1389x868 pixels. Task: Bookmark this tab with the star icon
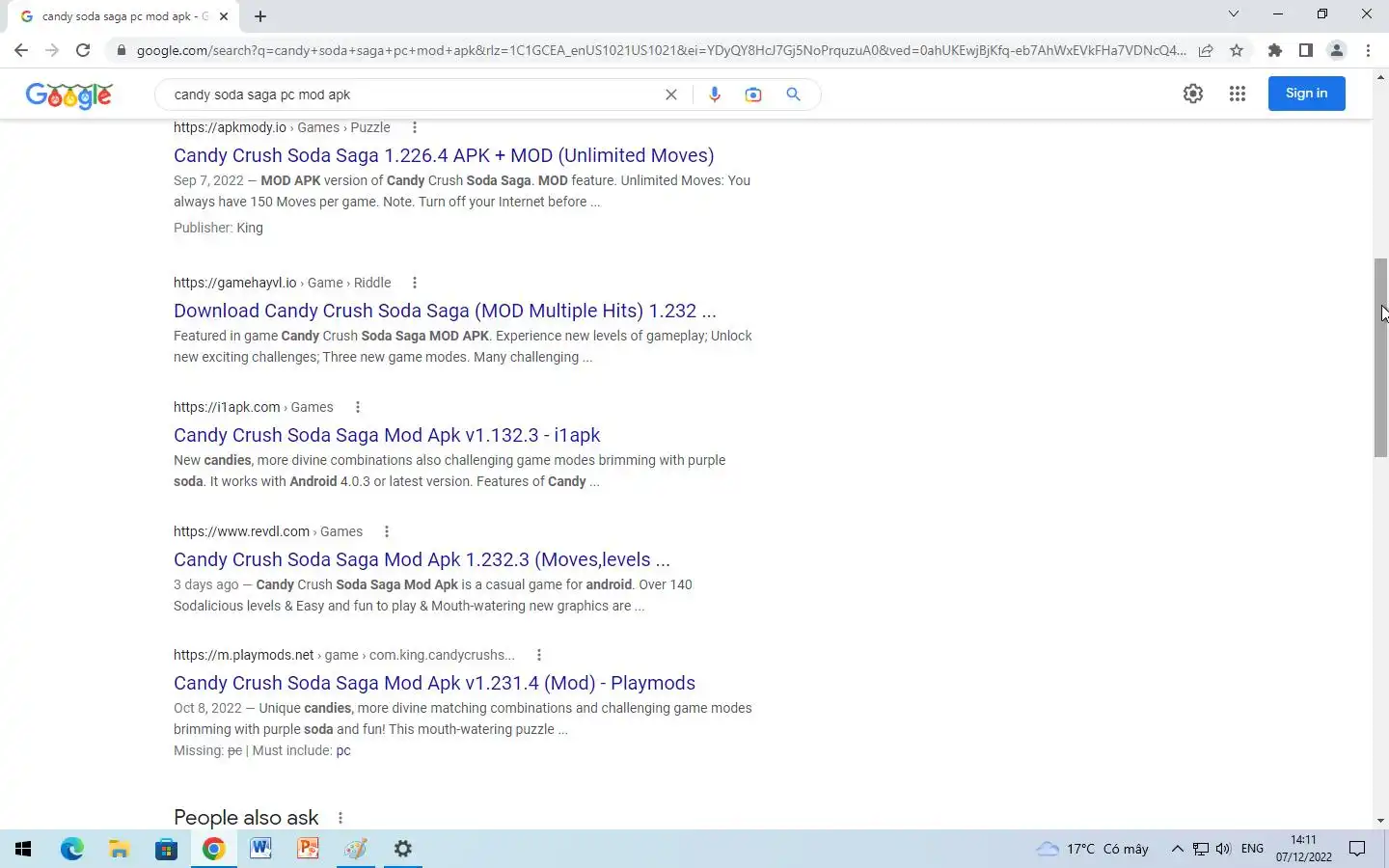pyautogui.click(x=1237, y=50)
